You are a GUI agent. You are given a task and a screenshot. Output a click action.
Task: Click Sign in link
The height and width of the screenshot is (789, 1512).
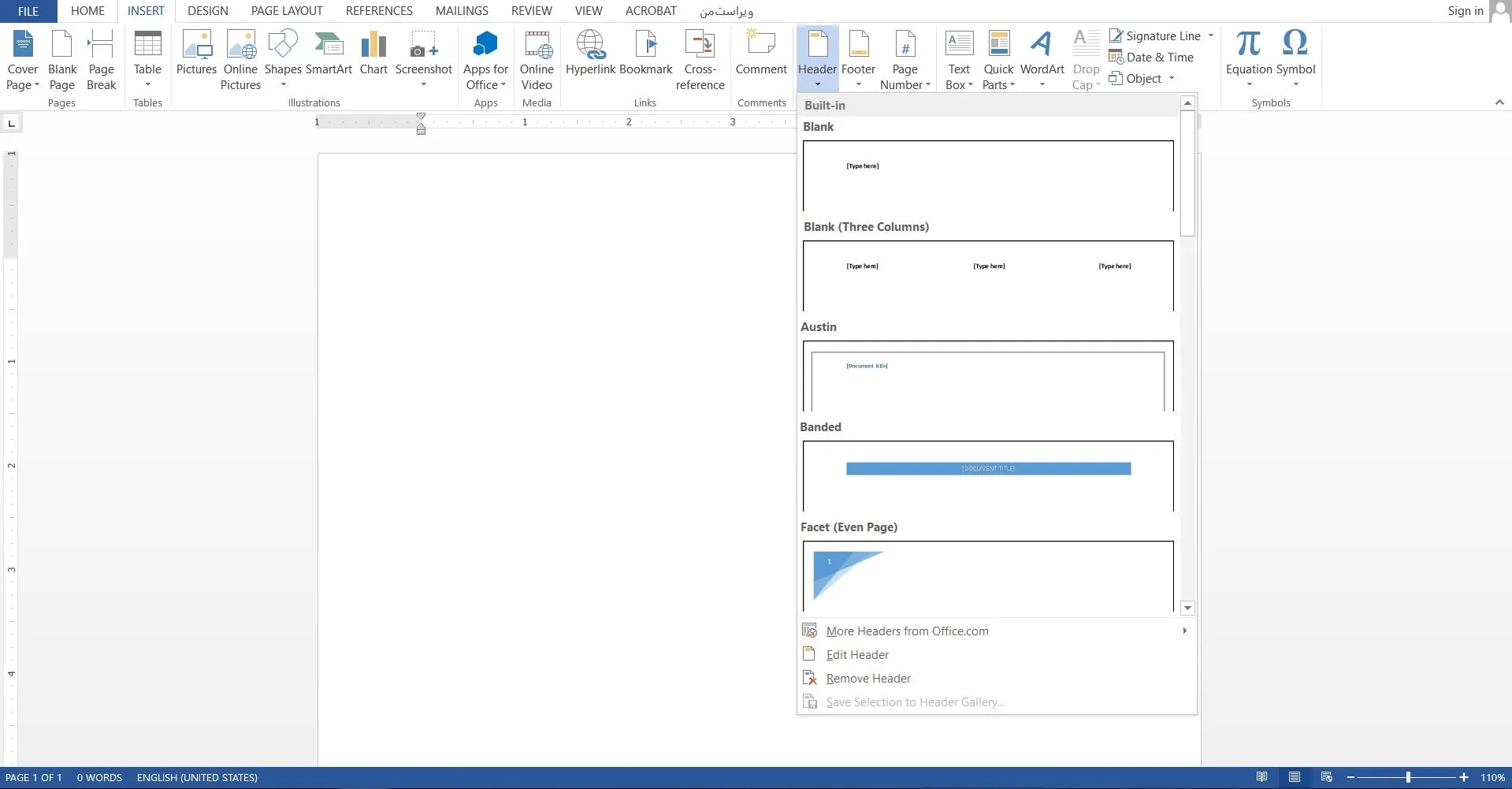point(1465,11)
